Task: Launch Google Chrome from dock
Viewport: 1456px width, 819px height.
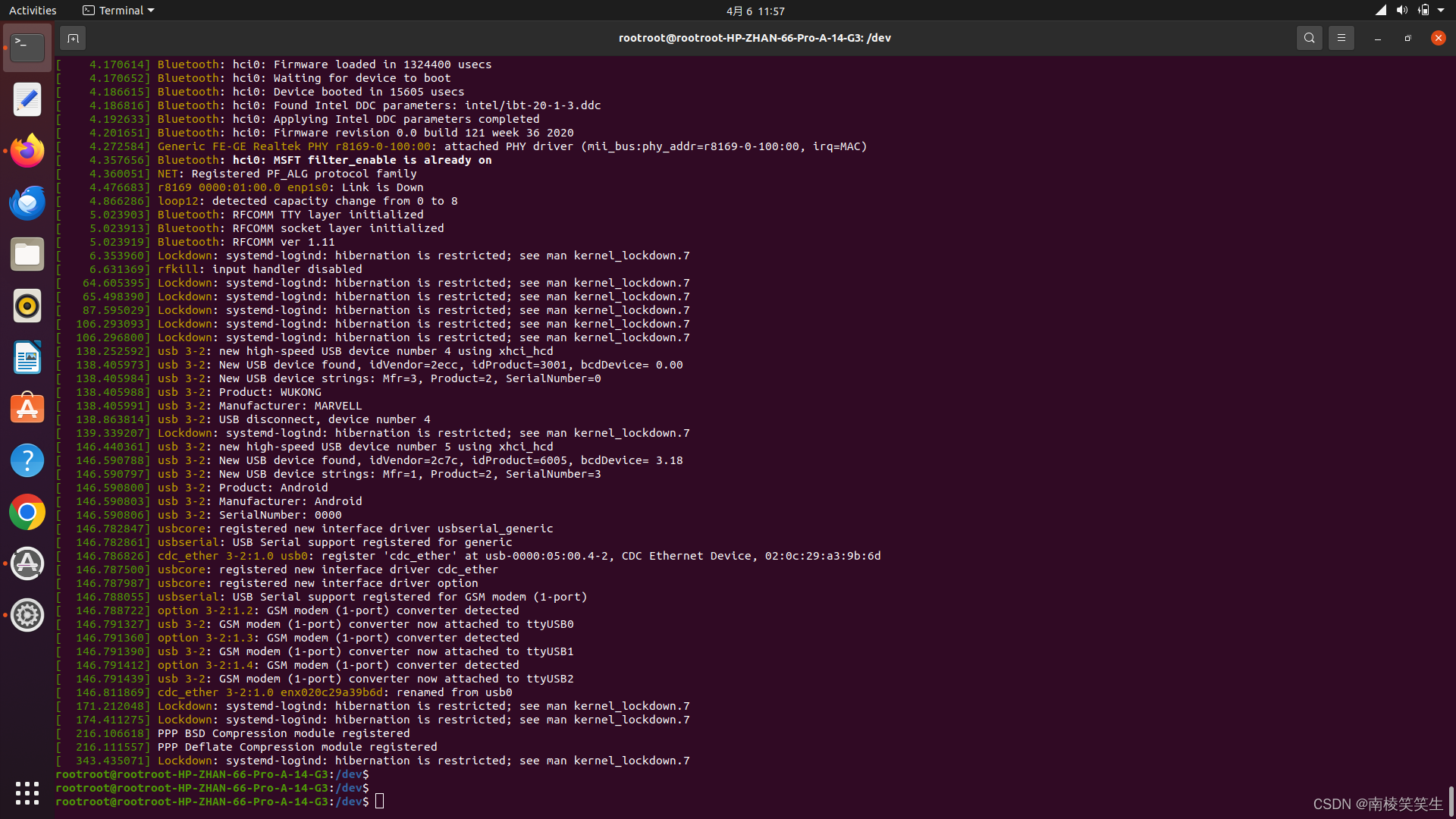Action: (x=27, y=512)
